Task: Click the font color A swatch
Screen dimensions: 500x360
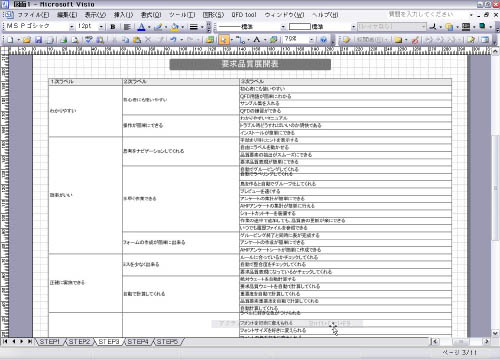Action: point(141,27)
